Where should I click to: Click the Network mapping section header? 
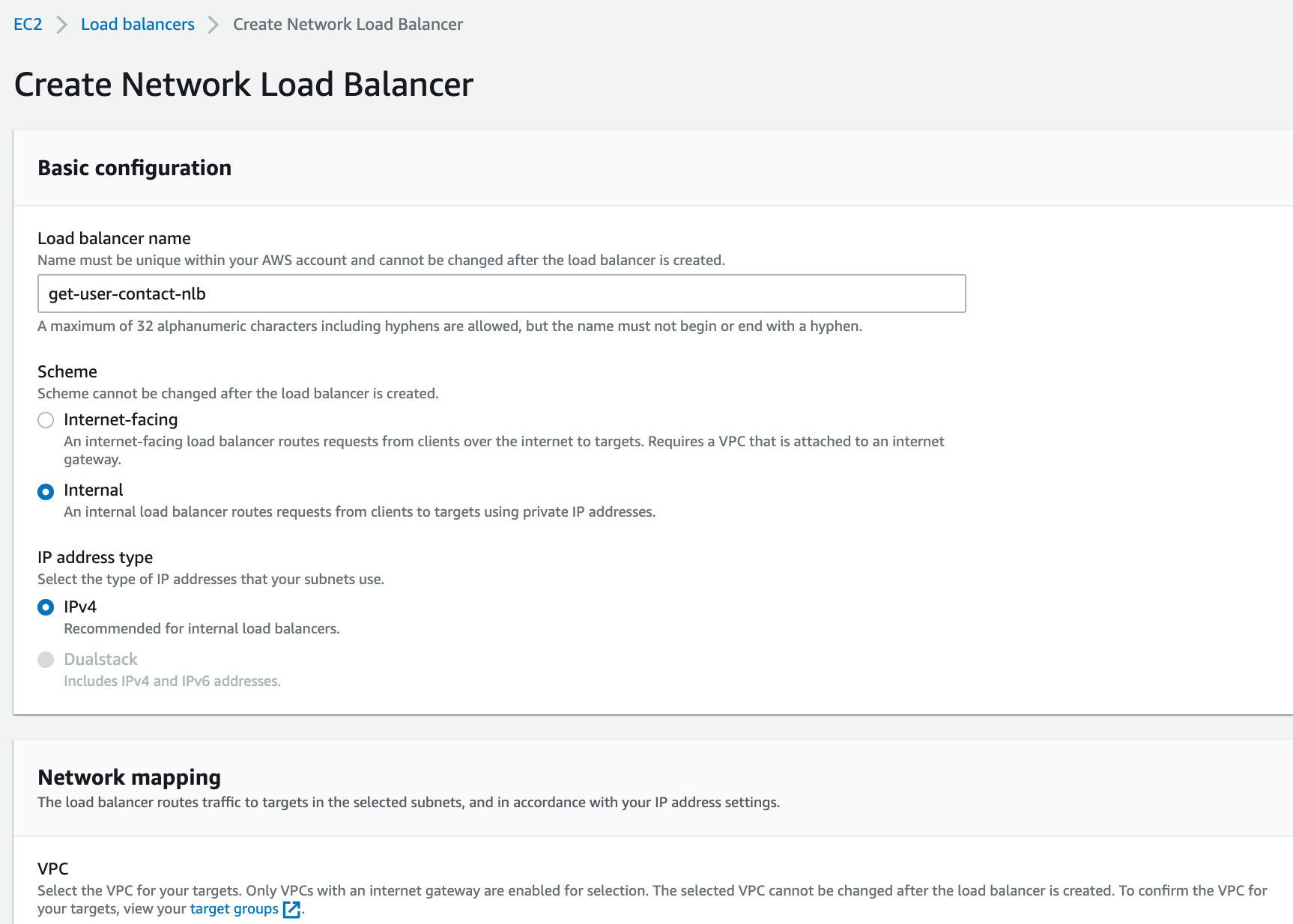click(x=129, y=777)
